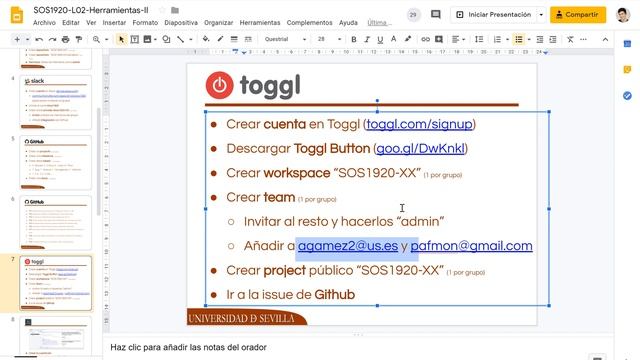This screenshot has height=360, width=640.
Task: Open the comment history icon
Action: click(x=436, y=15)
